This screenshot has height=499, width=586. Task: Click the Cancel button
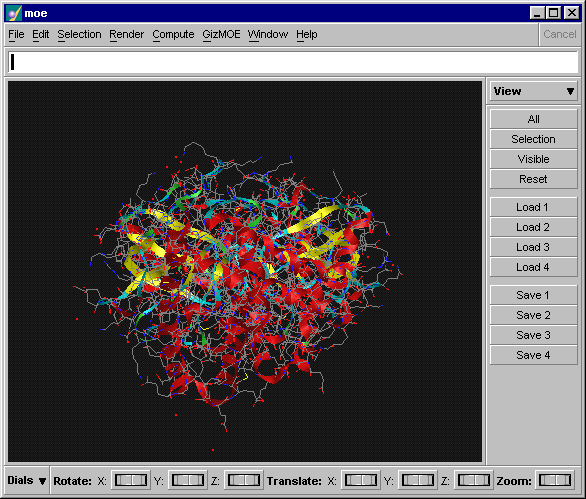click(x=559, y=34)
